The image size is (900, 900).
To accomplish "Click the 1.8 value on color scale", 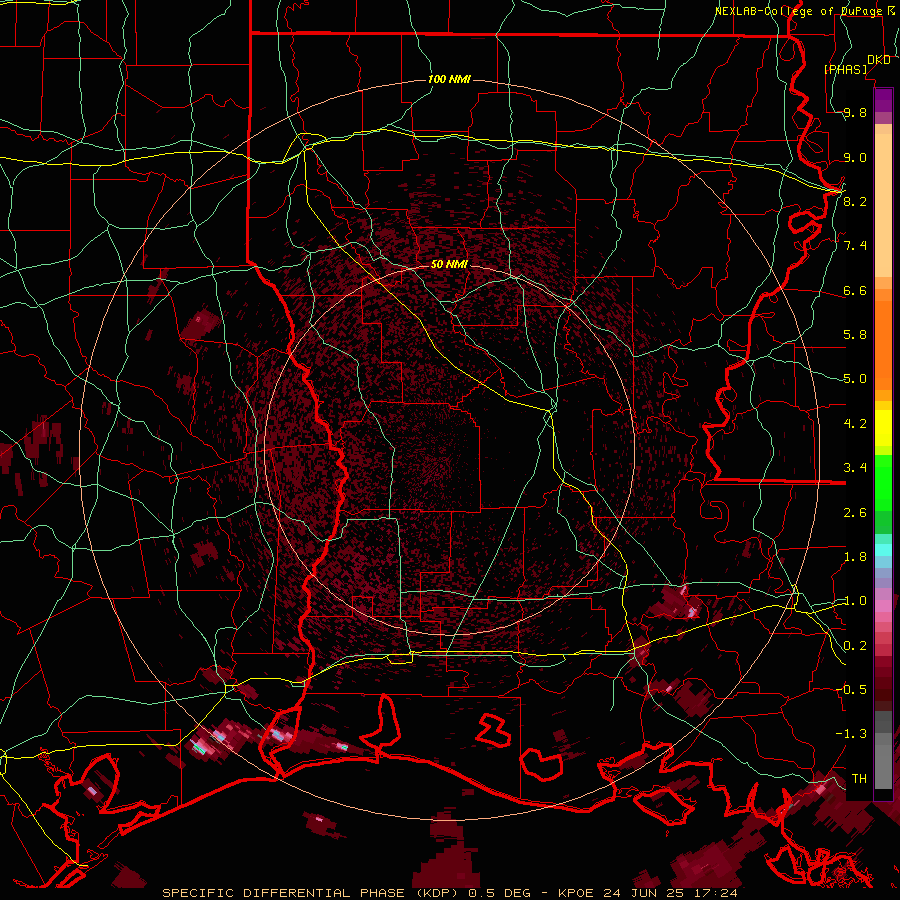I will (x=855, y=557).
